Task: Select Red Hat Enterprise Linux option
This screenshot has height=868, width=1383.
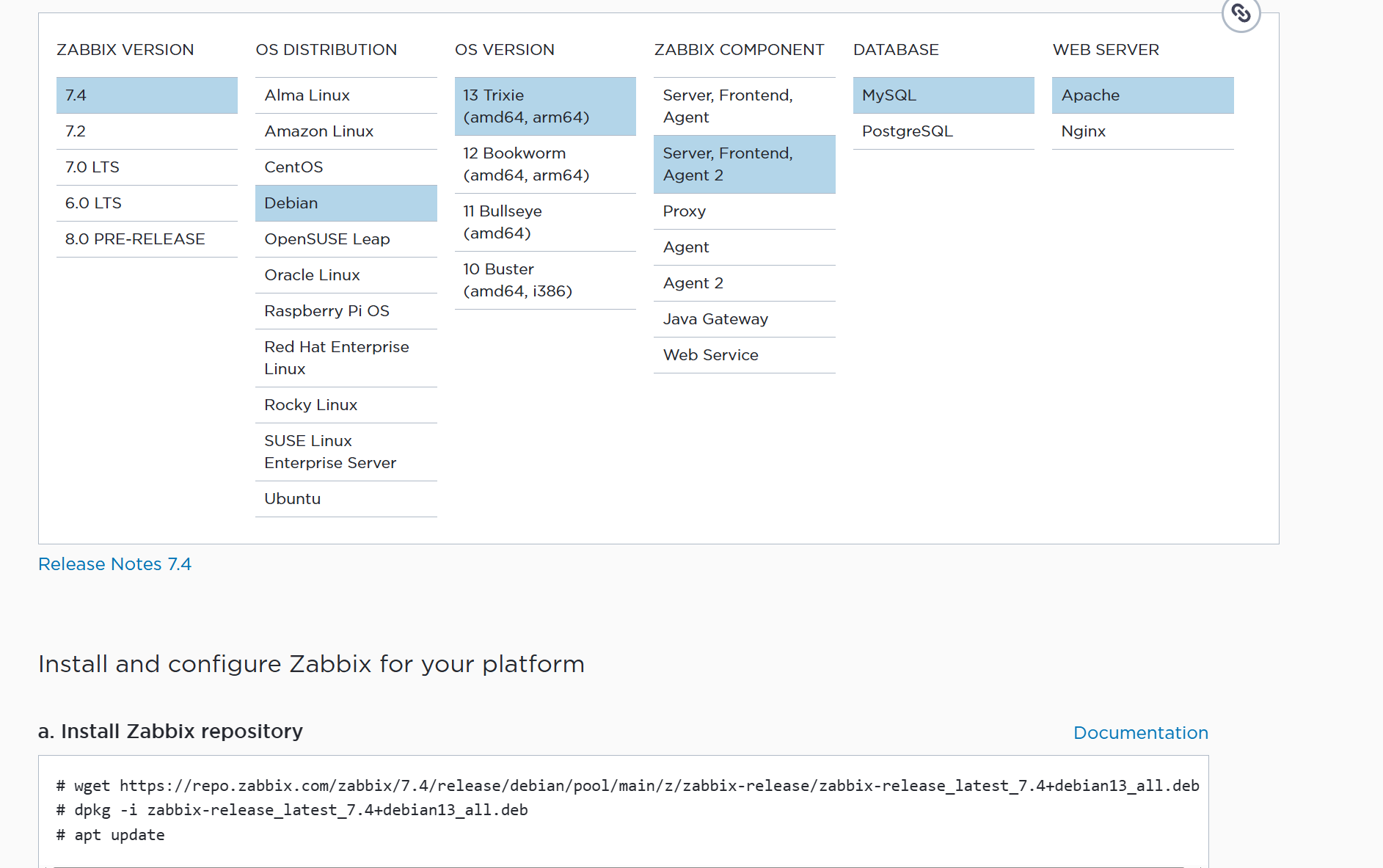Action: (346, 358)
